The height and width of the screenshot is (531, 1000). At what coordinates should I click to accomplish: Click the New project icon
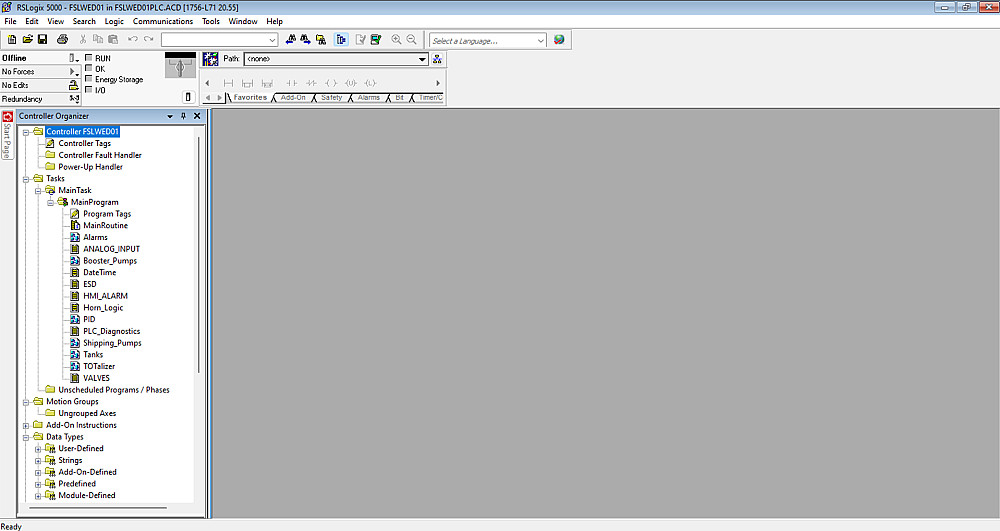[x=11, y=40]
